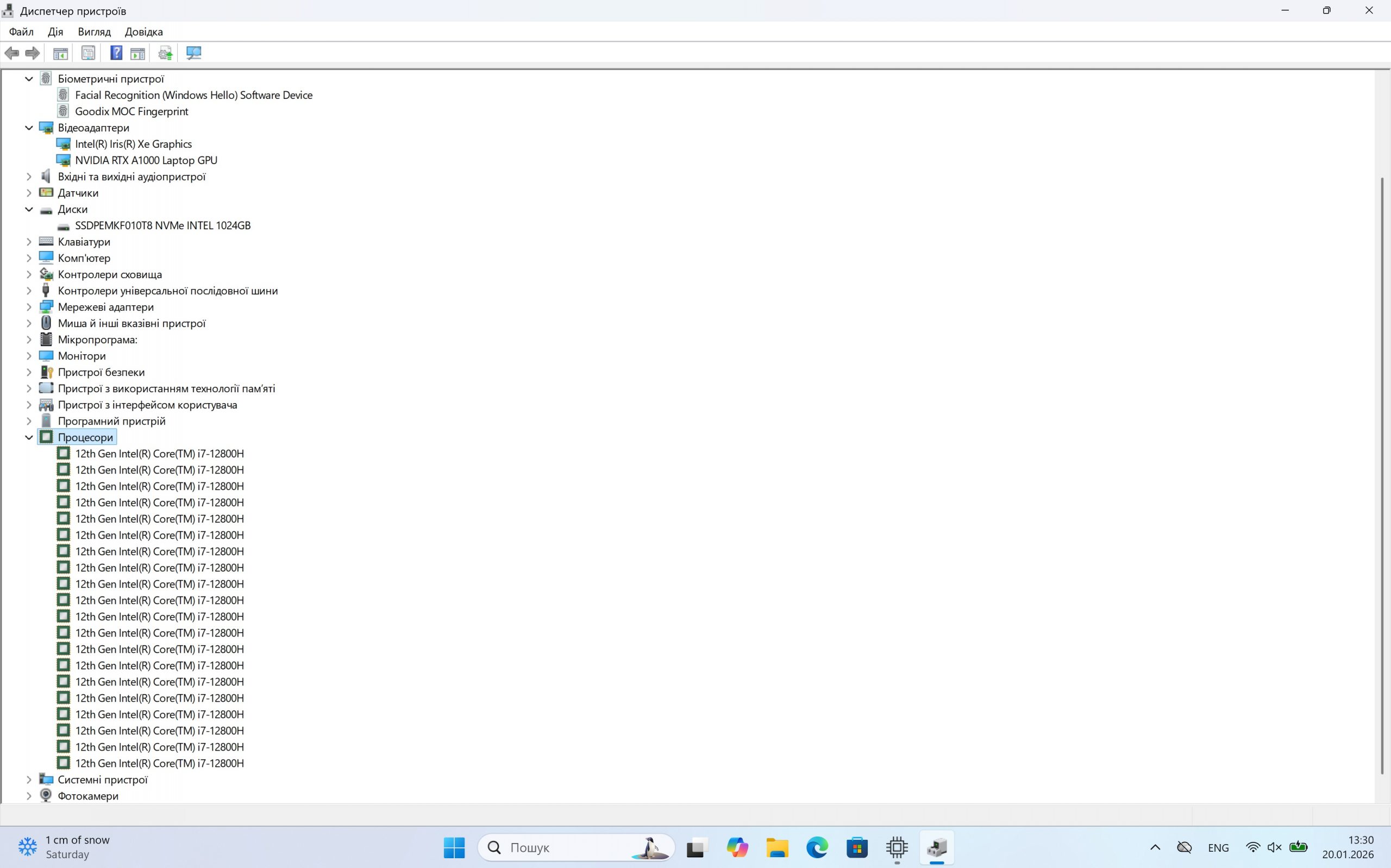This screenshot has width=1391, height=868.
Task: Open the Вигляд menu
Action: point(94,32)
